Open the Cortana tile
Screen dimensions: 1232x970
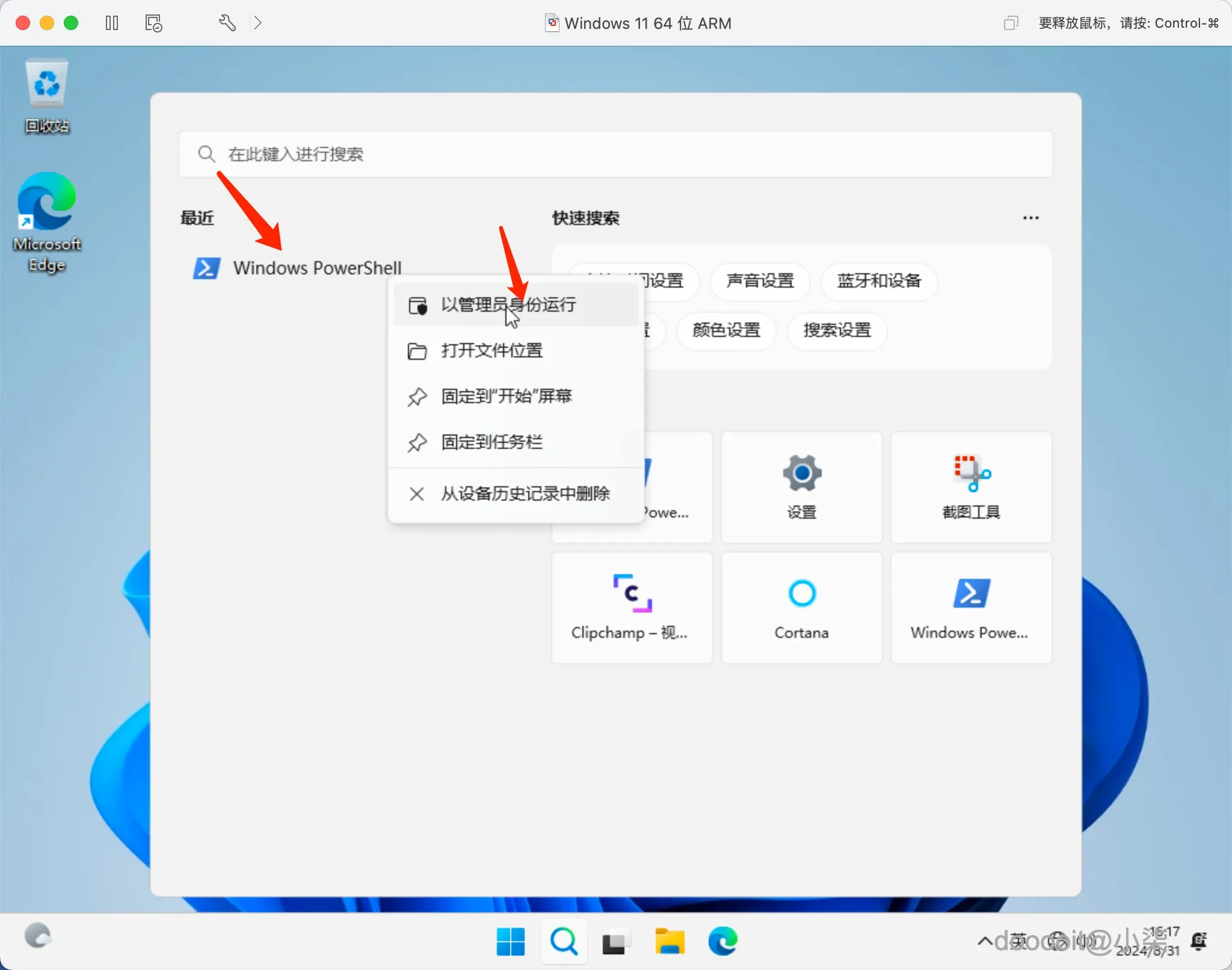click(x=801, y=607)
